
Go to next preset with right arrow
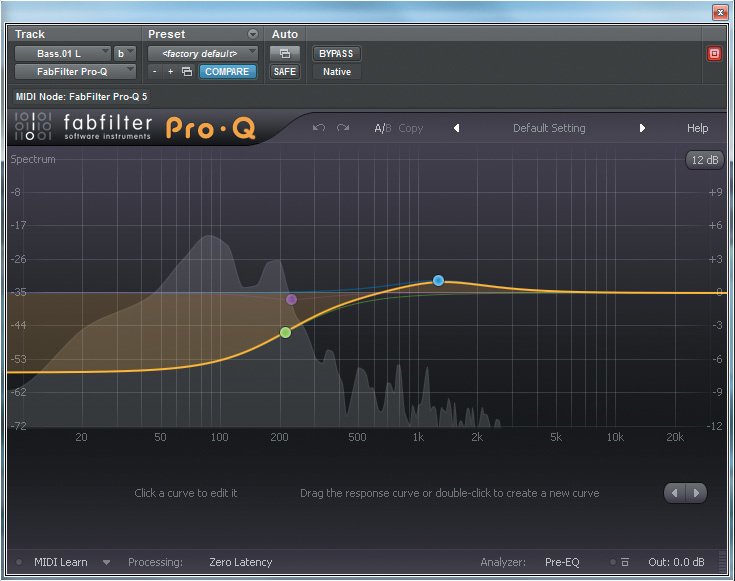[x=642, y=128]
